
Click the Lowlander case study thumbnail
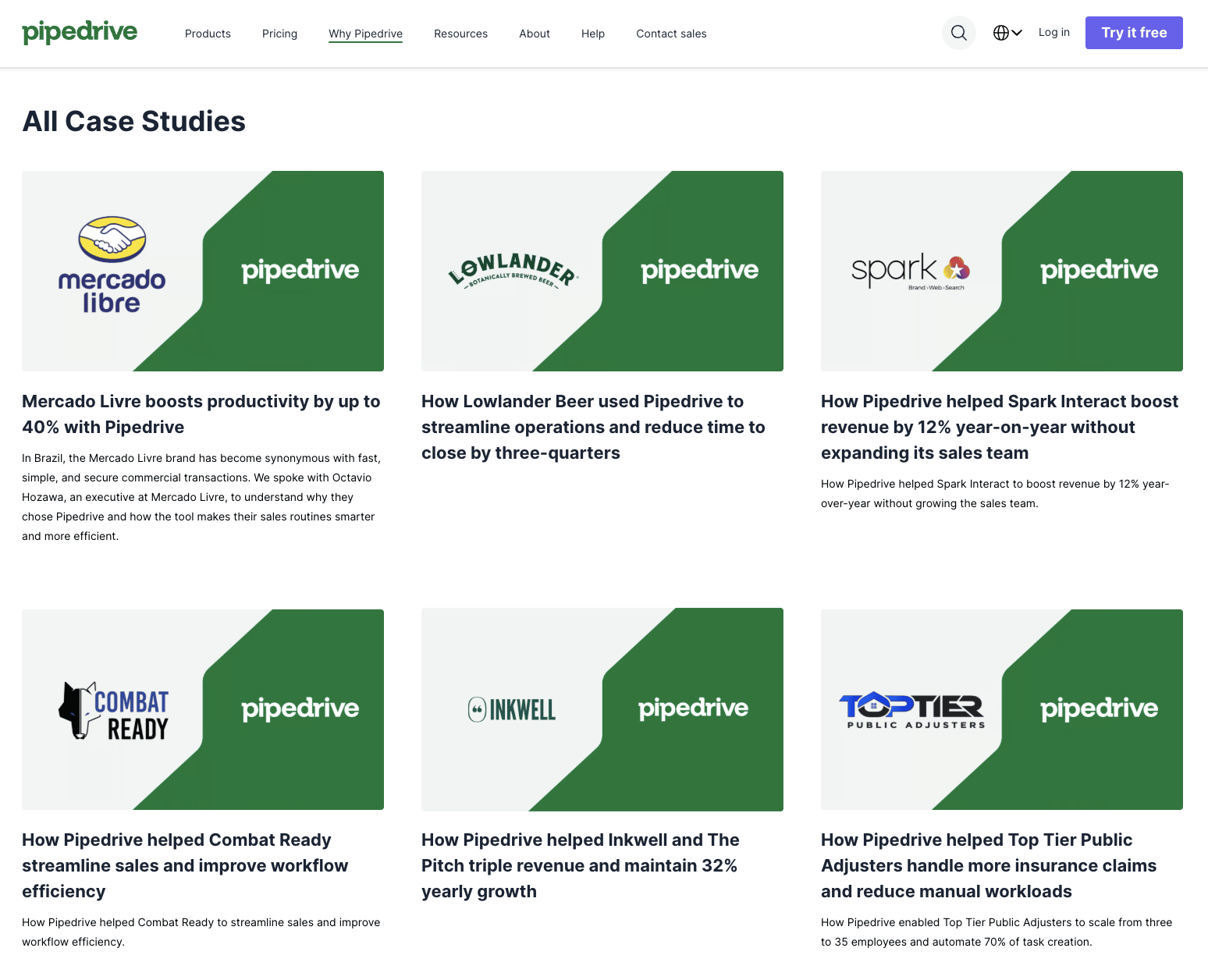click(602, 271)
